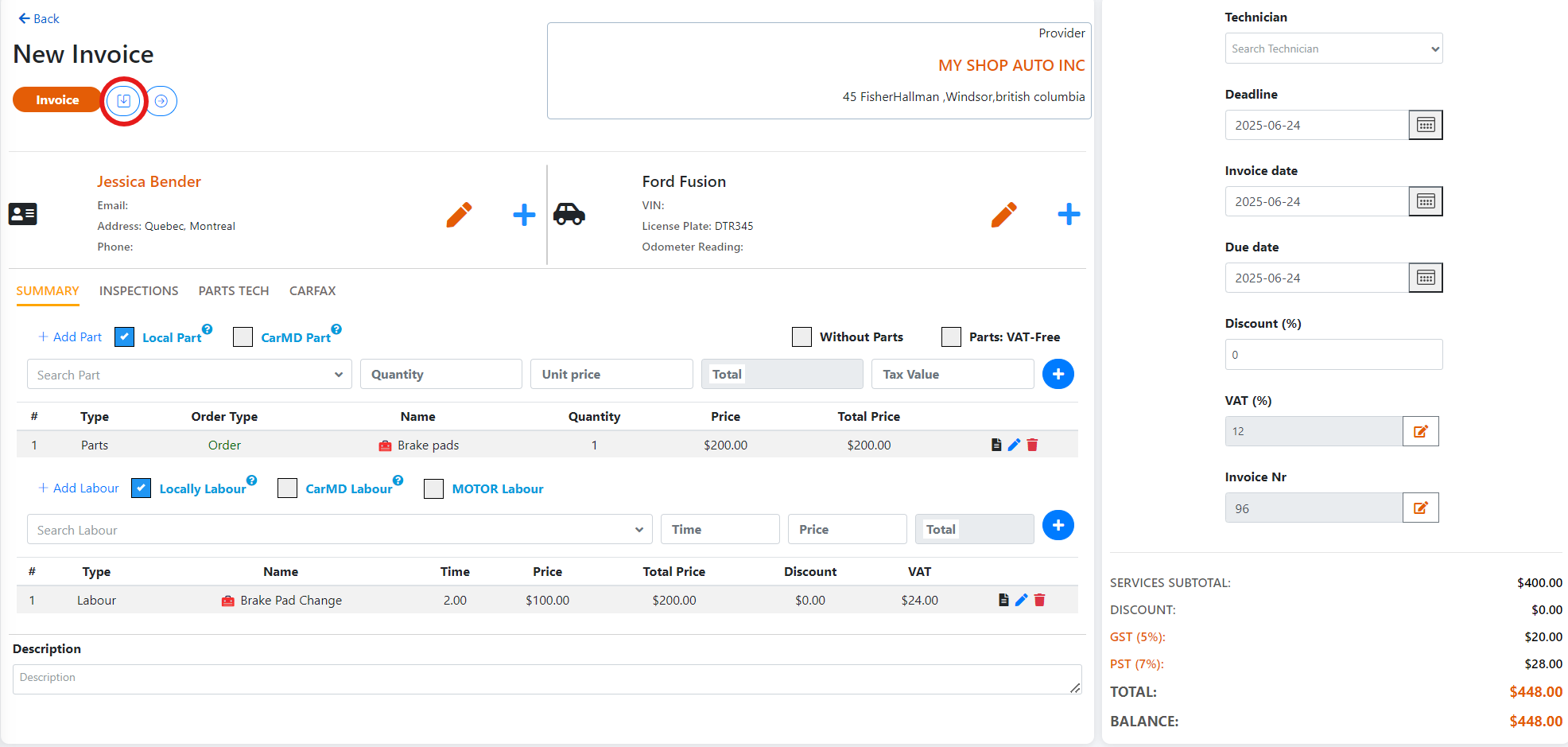1568x747 pixels.
Task: Click into the Description text field
Action: (x=546, y=679)
